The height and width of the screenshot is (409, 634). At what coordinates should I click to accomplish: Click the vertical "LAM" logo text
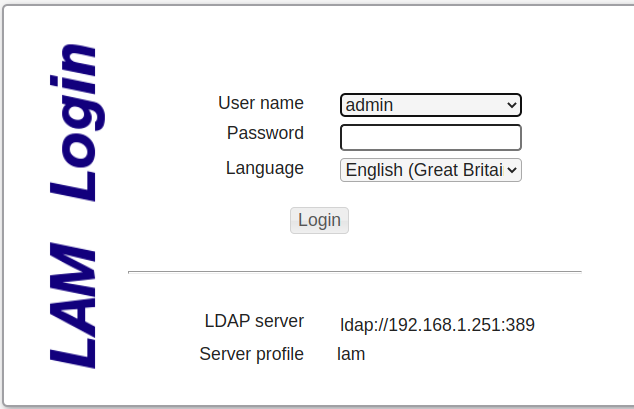74,304
